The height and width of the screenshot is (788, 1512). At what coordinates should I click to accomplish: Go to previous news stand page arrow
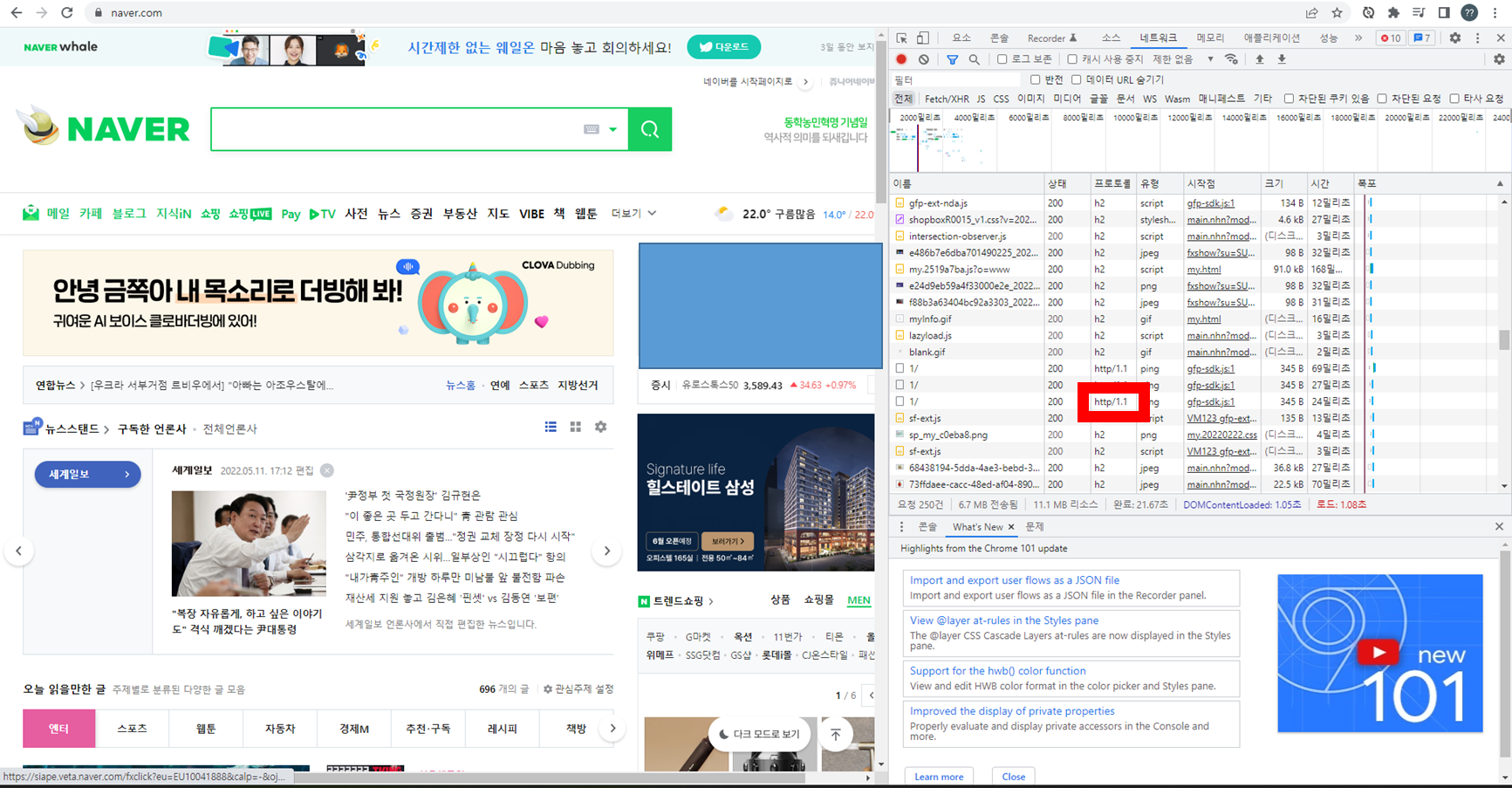pos(18,551)
